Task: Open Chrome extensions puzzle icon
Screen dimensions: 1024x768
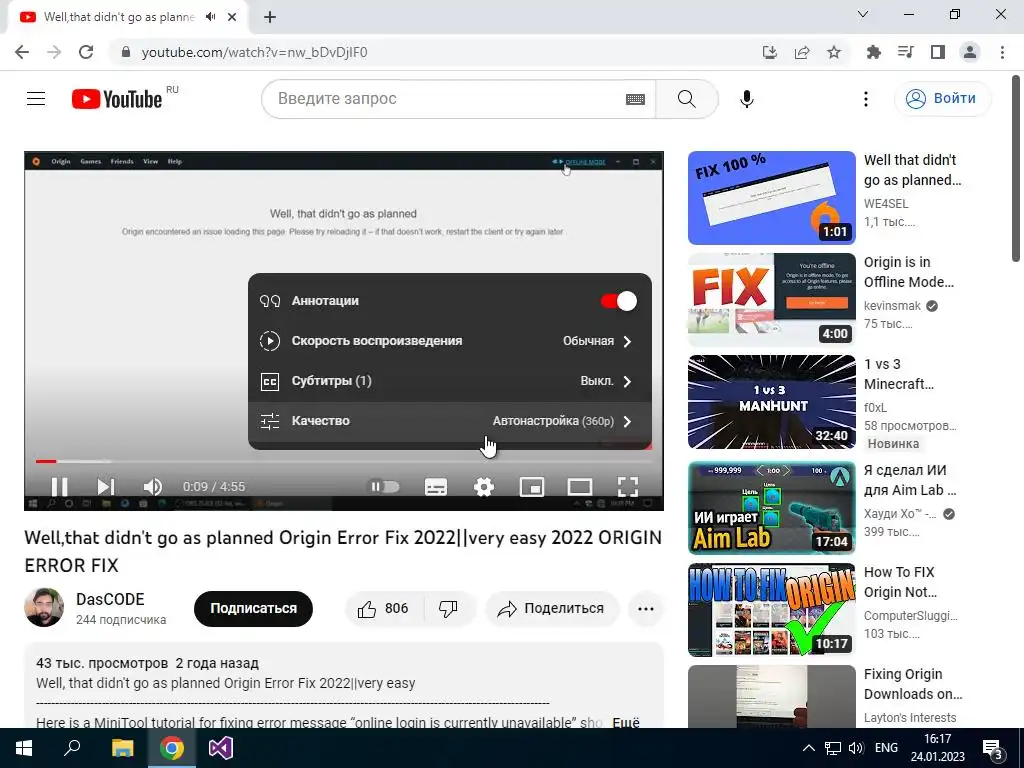Action: pyautogui.click(x=873, y=52)
